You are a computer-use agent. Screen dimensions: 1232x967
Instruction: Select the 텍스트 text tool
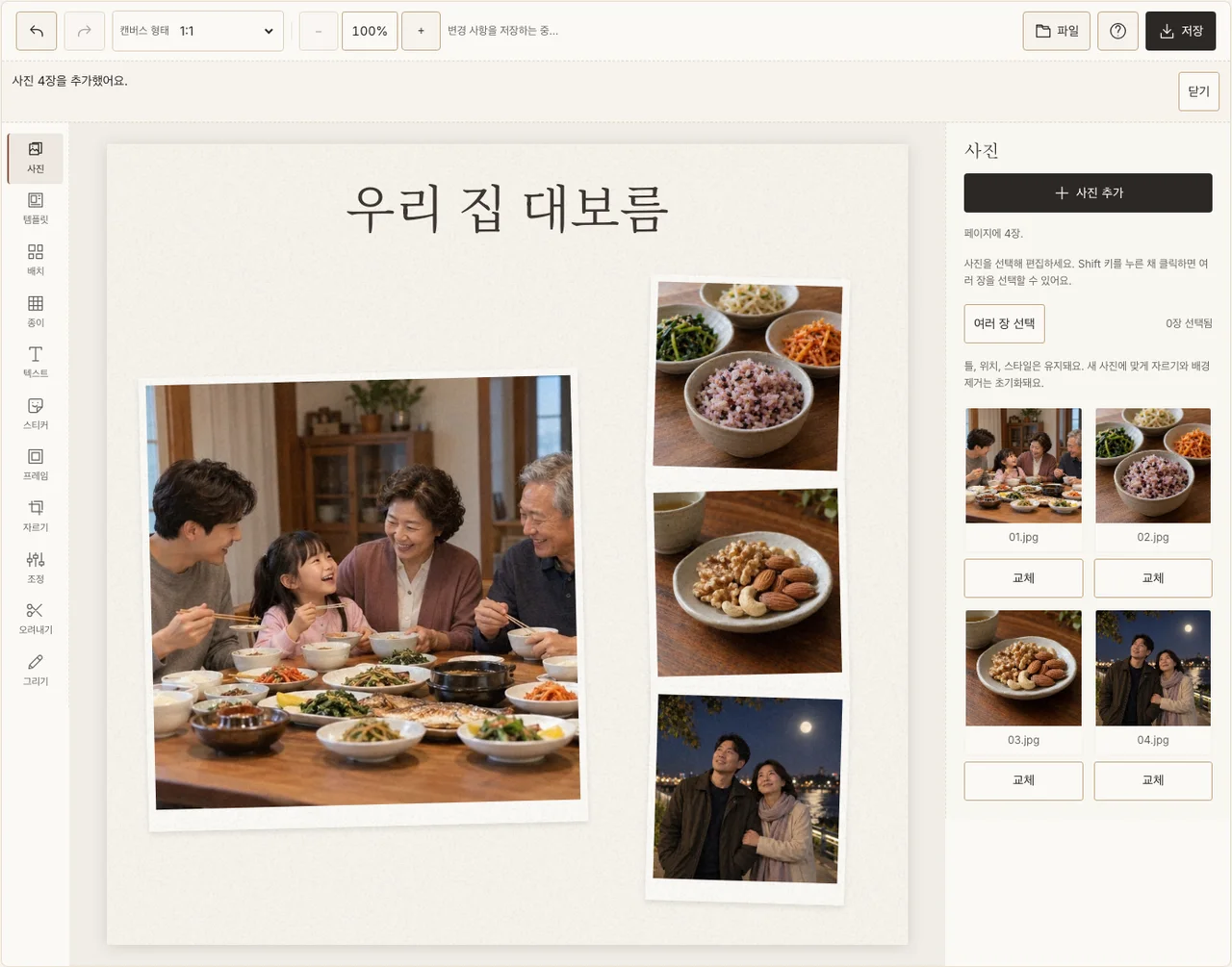(36, 363)
